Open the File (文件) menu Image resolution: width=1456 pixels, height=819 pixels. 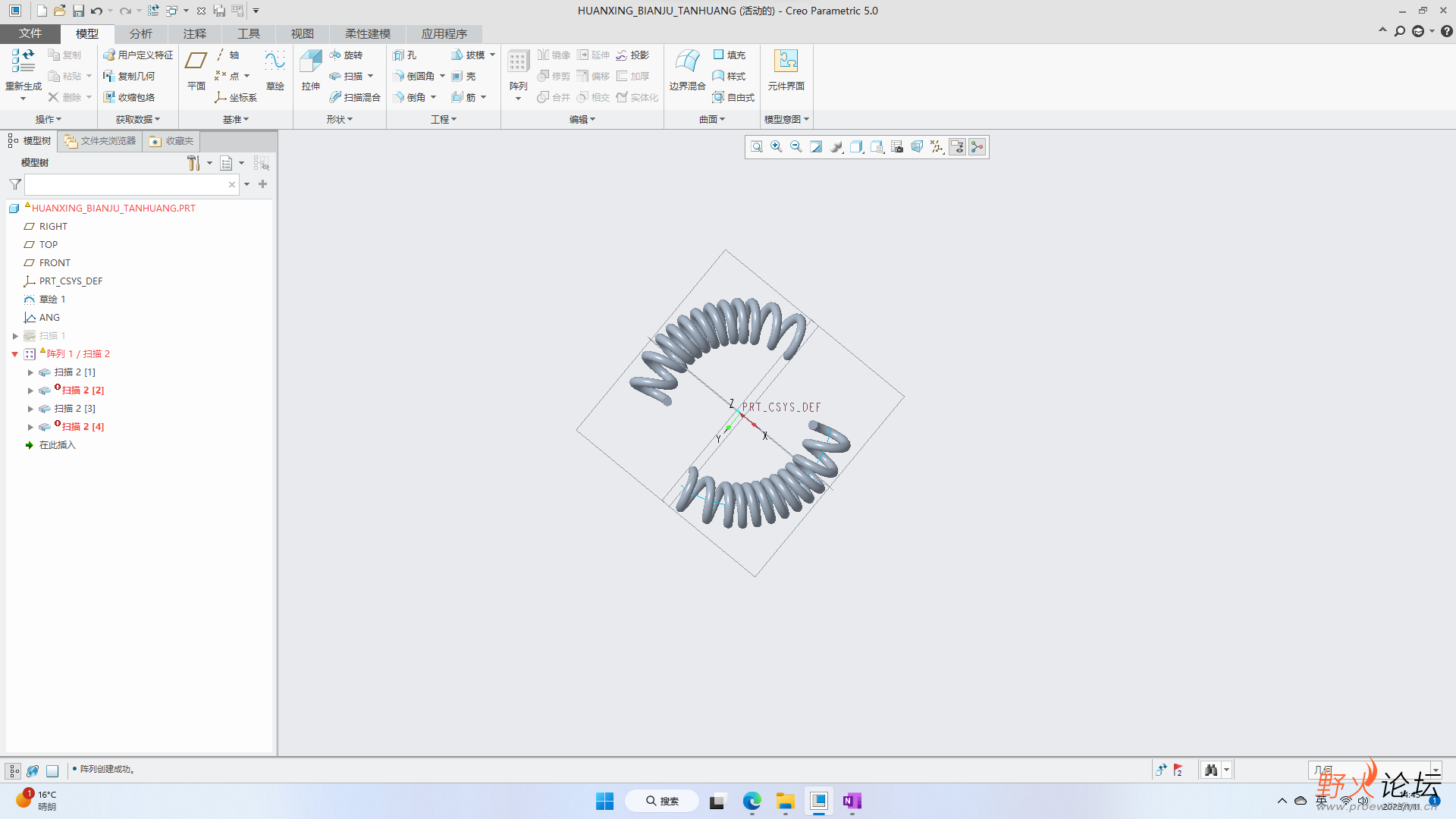[x=30, y=33]
